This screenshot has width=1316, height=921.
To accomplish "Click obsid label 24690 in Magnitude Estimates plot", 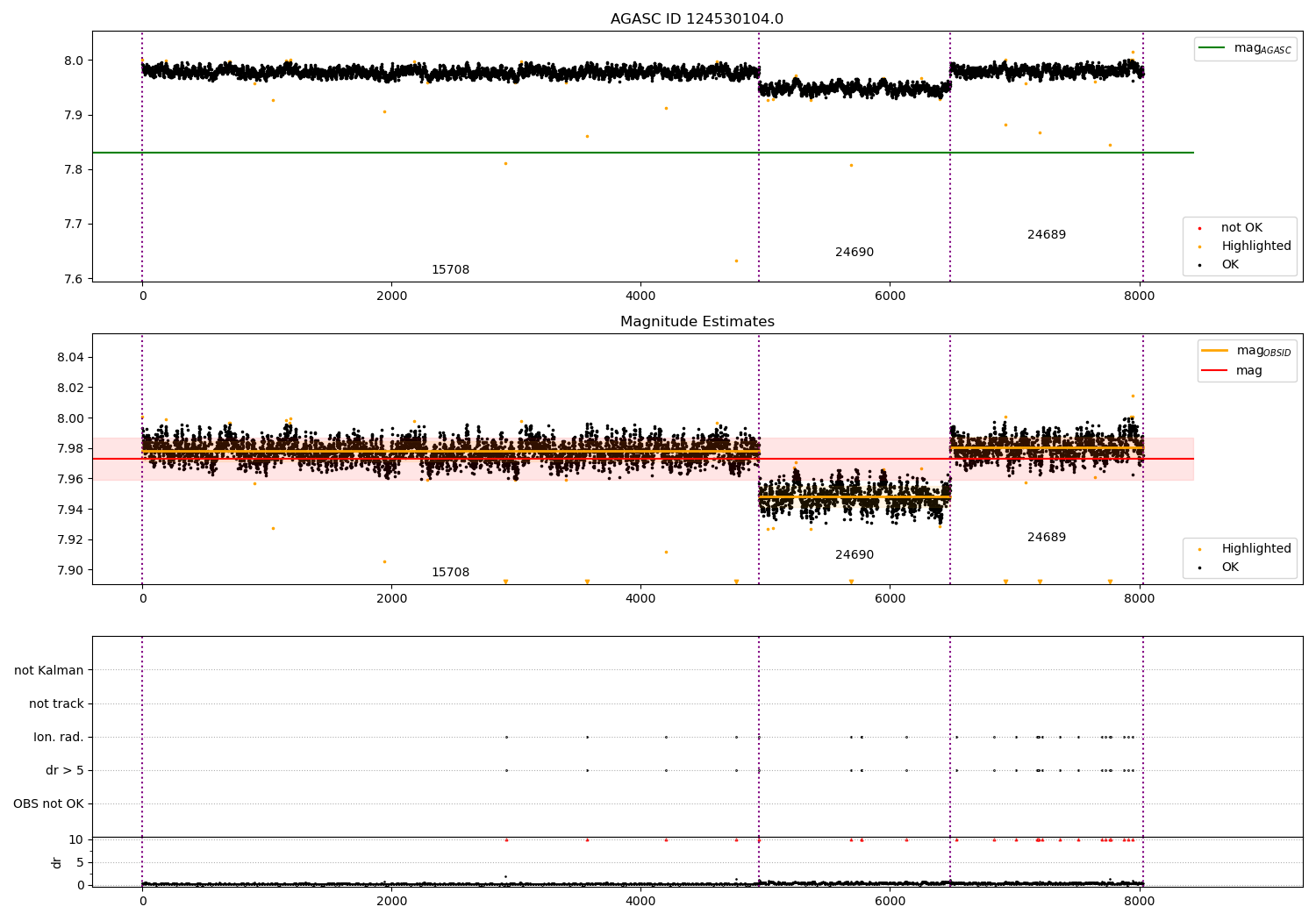I will coord(854,555).
